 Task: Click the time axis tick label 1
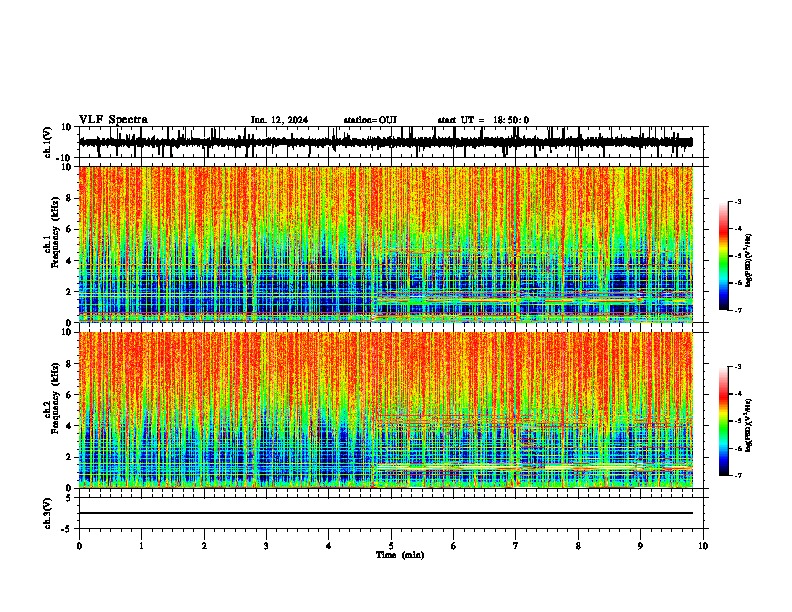[x=141, y=546]
